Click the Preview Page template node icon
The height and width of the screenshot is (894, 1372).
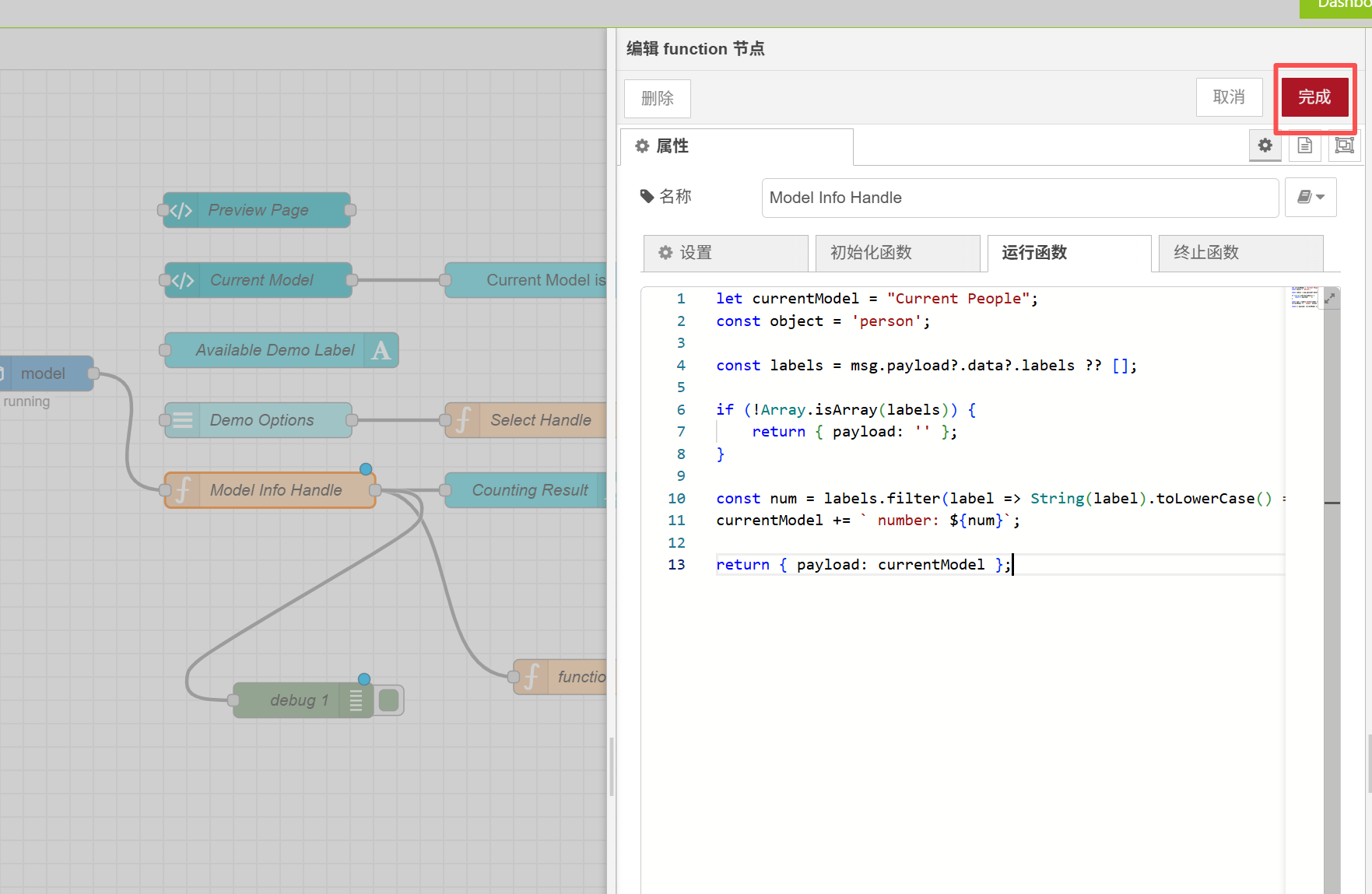pos(181,210)
